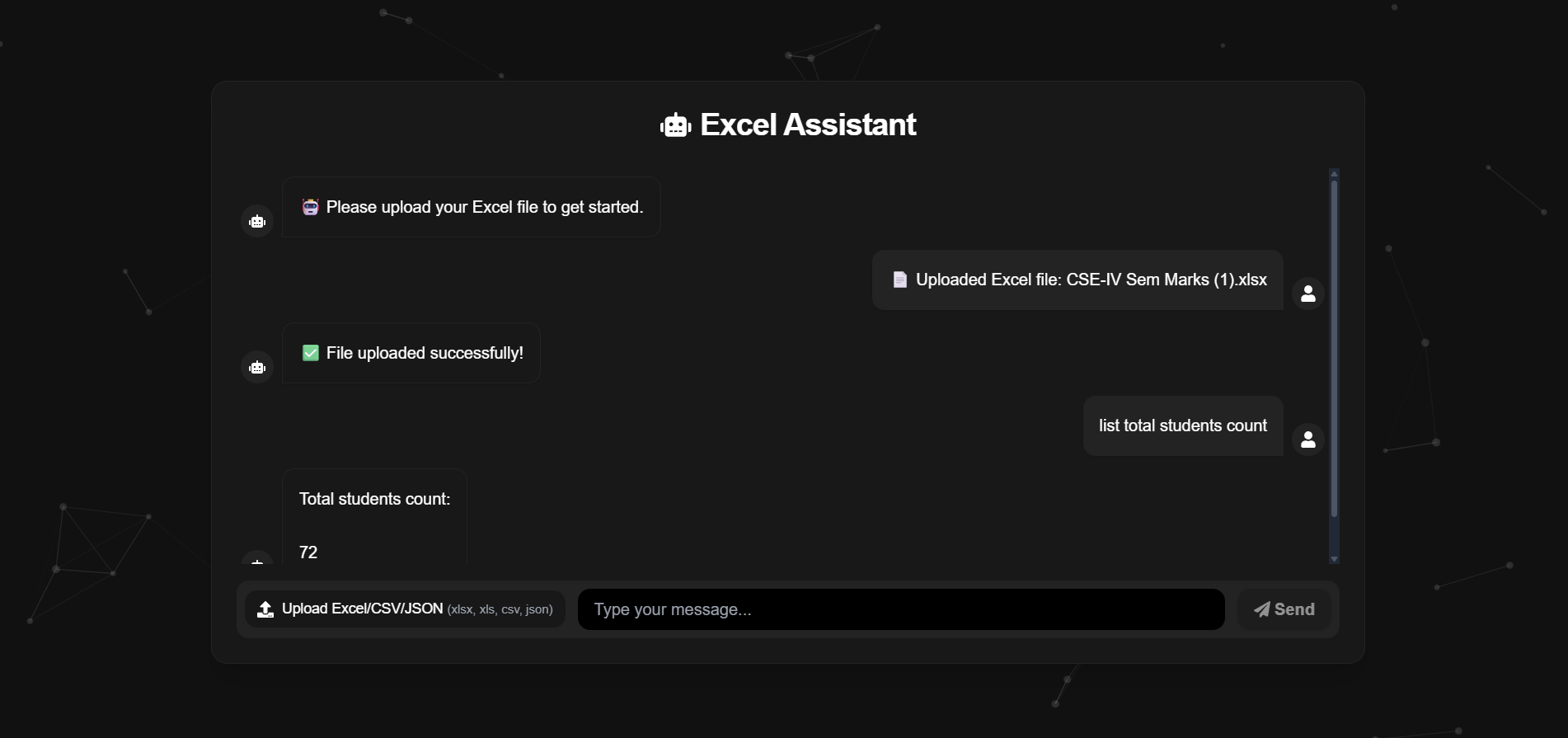This screenshot has width=1568, height=738.
Task: Click the document icon in uploaded file message
Action: (x=899, y=280)
